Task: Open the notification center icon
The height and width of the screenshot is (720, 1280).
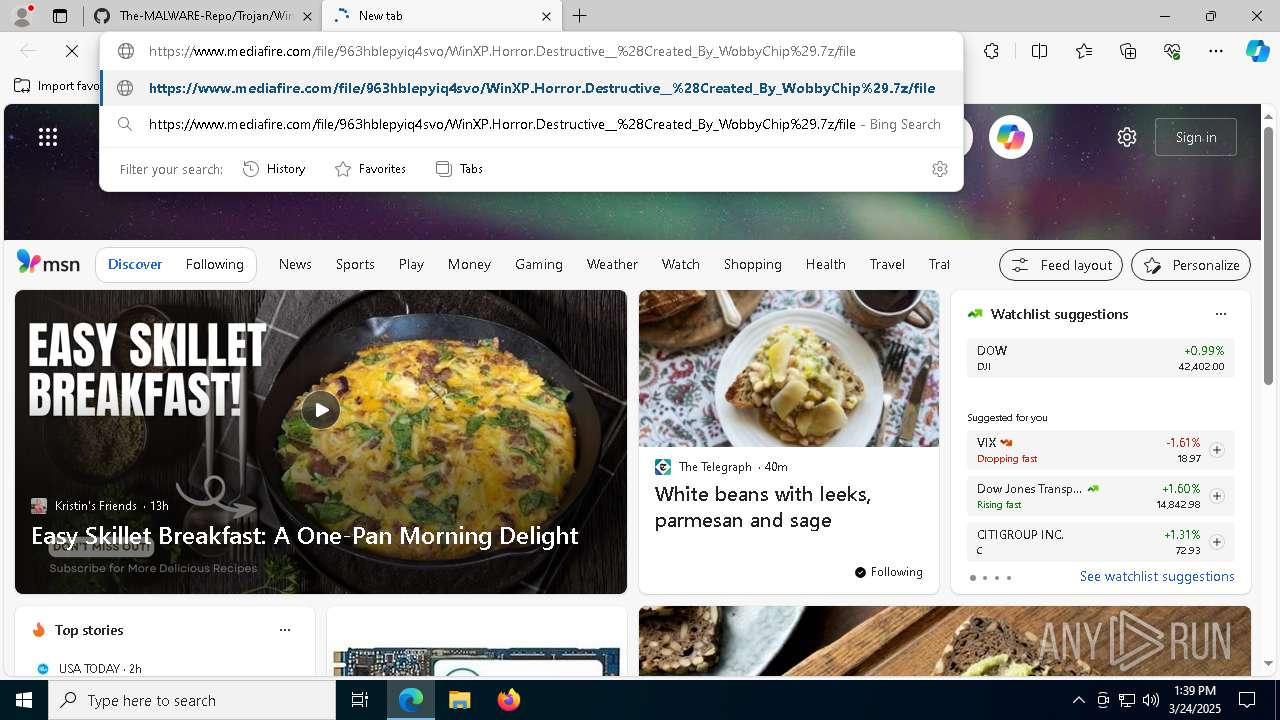Action: (1247, 700)
